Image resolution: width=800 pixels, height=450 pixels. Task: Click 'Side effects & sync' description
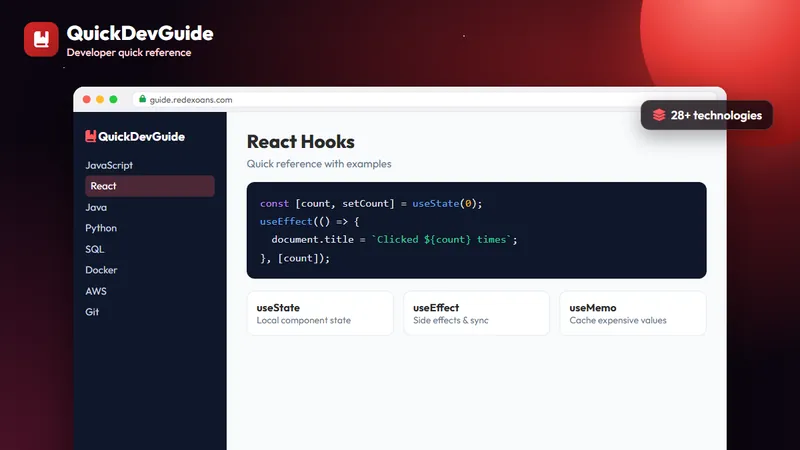click(x=451, y=320)
